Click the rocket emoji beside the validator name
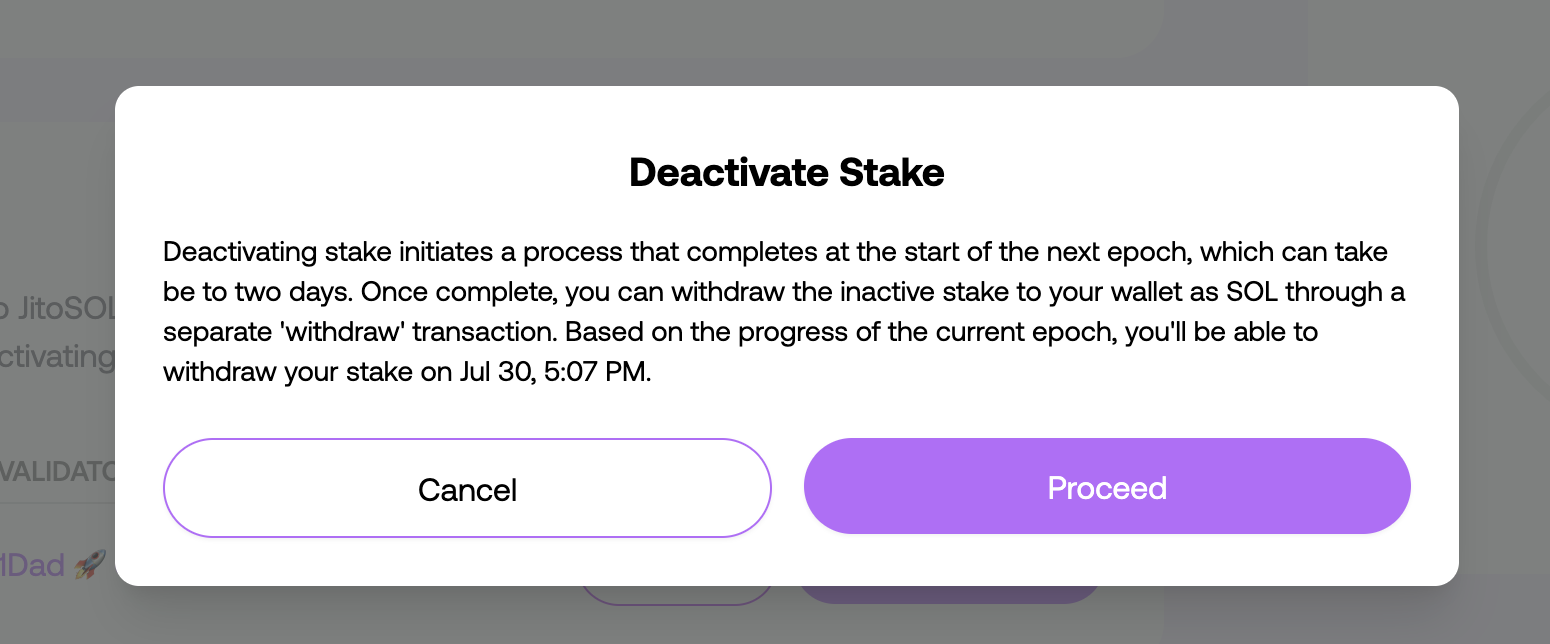Screen dimensions: 1550x644 click(90, 566)
